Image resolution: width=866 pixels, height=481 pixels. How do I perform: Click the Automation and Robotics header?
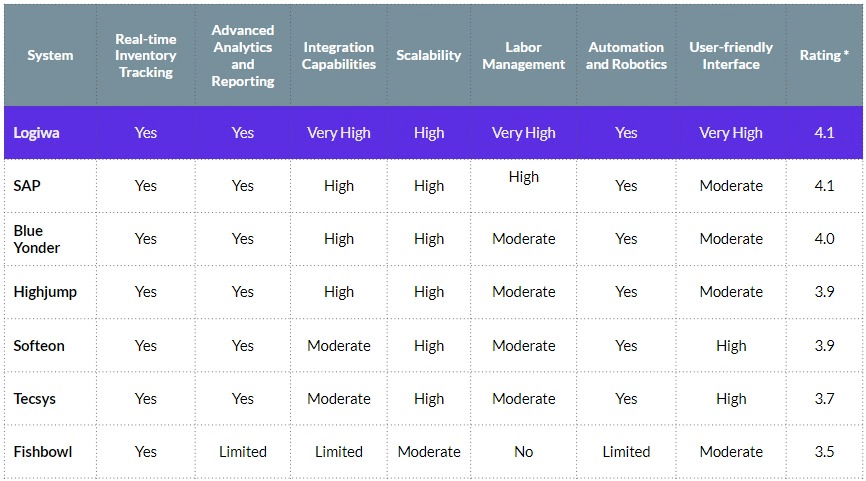626,55
